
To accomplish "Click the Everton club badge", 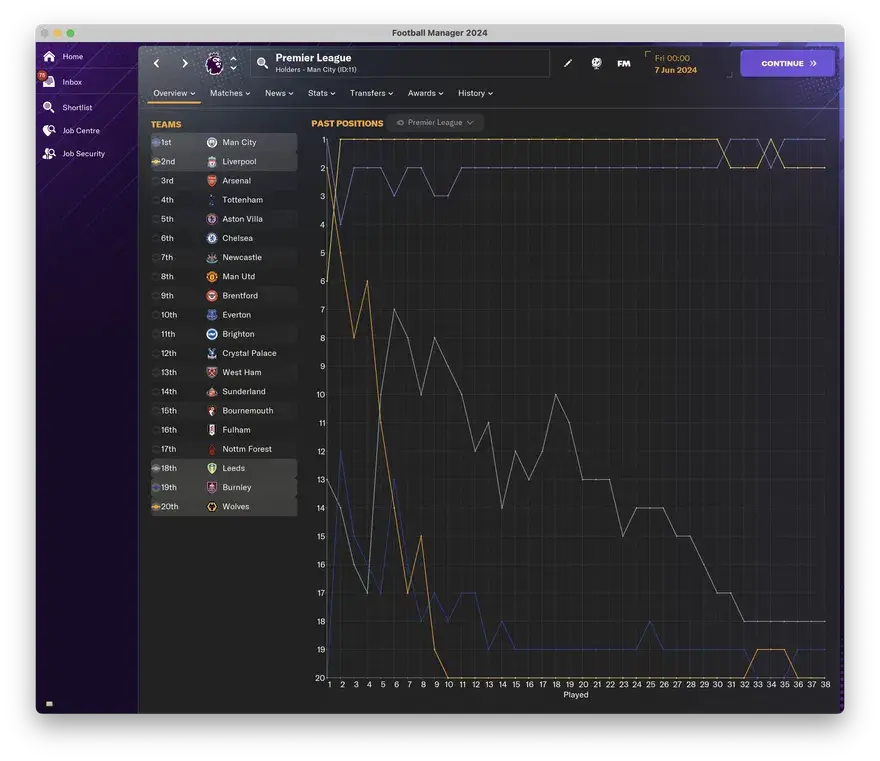I will pos(212,315).
